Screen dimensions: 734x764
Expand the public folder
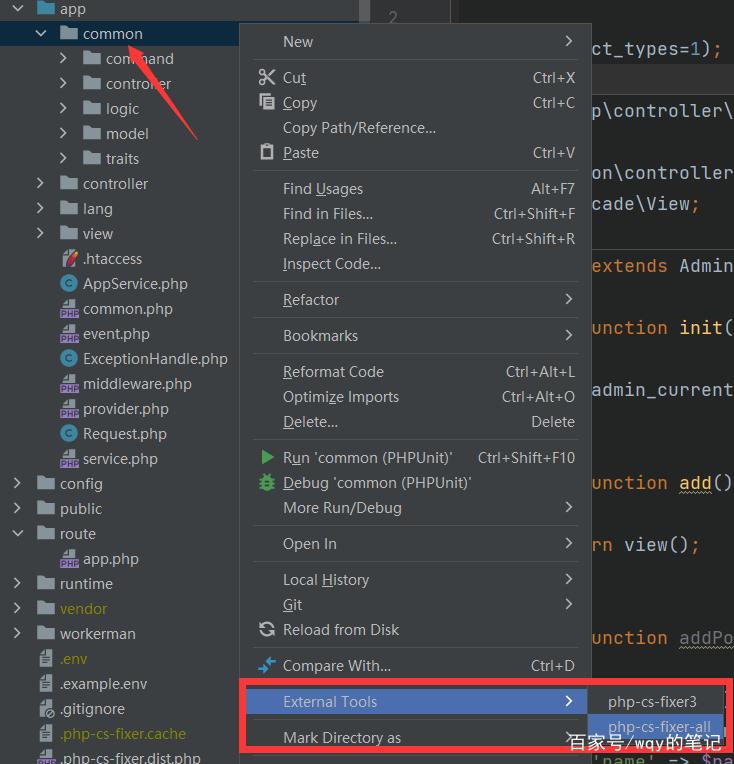pyautogui.click(x=17, y=508)
